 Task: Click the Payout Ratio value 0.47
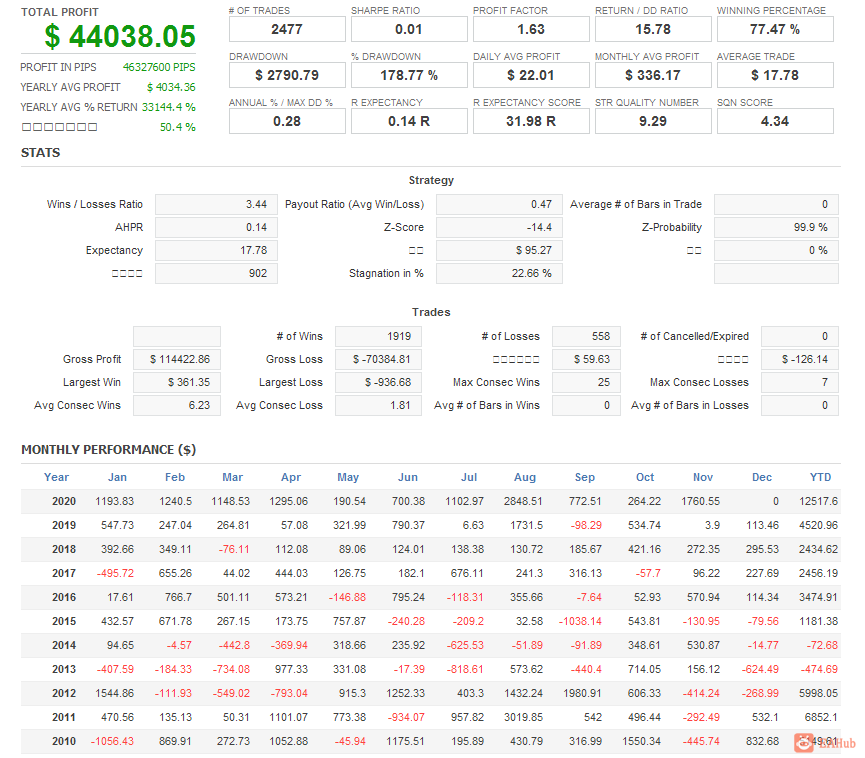[499, 204]
